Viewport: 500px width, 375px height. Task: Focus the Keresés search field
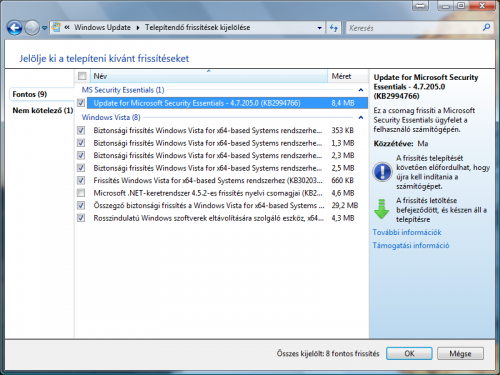pos(413,28)
